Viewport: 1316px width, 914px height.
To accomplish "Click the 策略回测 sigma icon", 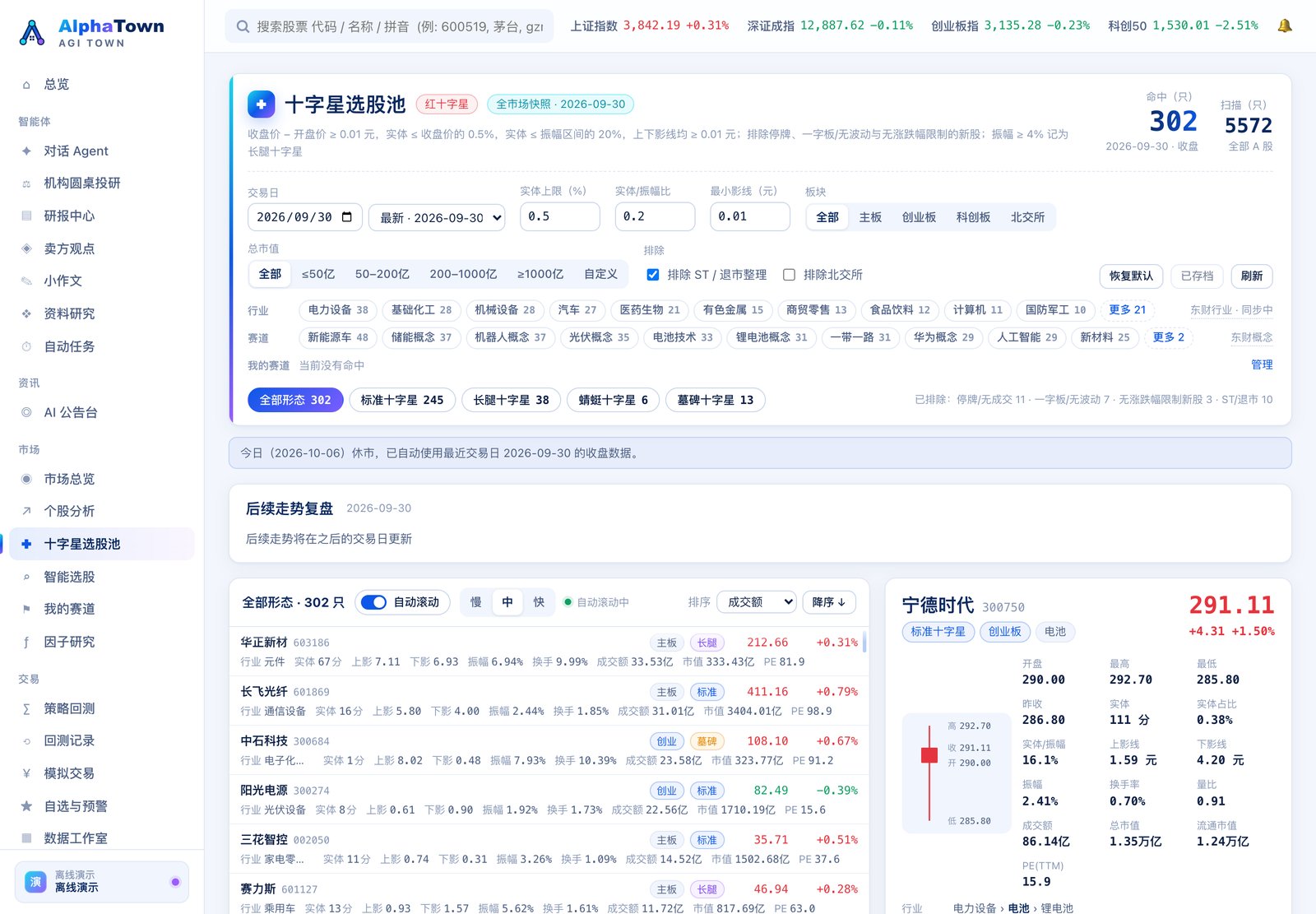I will click(26, 708).
